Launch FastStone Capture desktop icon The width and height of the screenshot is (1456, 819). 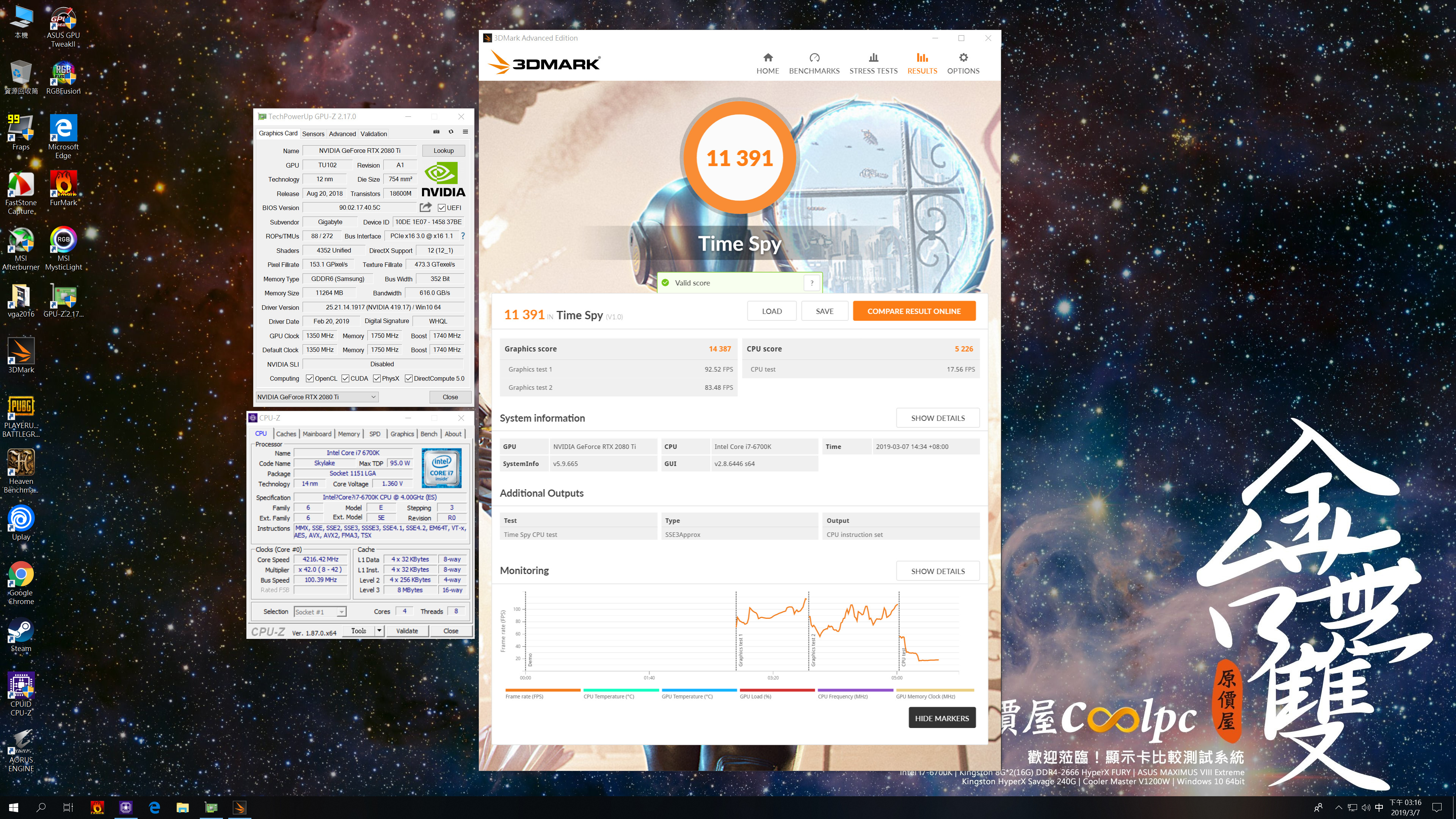(21, 193)
